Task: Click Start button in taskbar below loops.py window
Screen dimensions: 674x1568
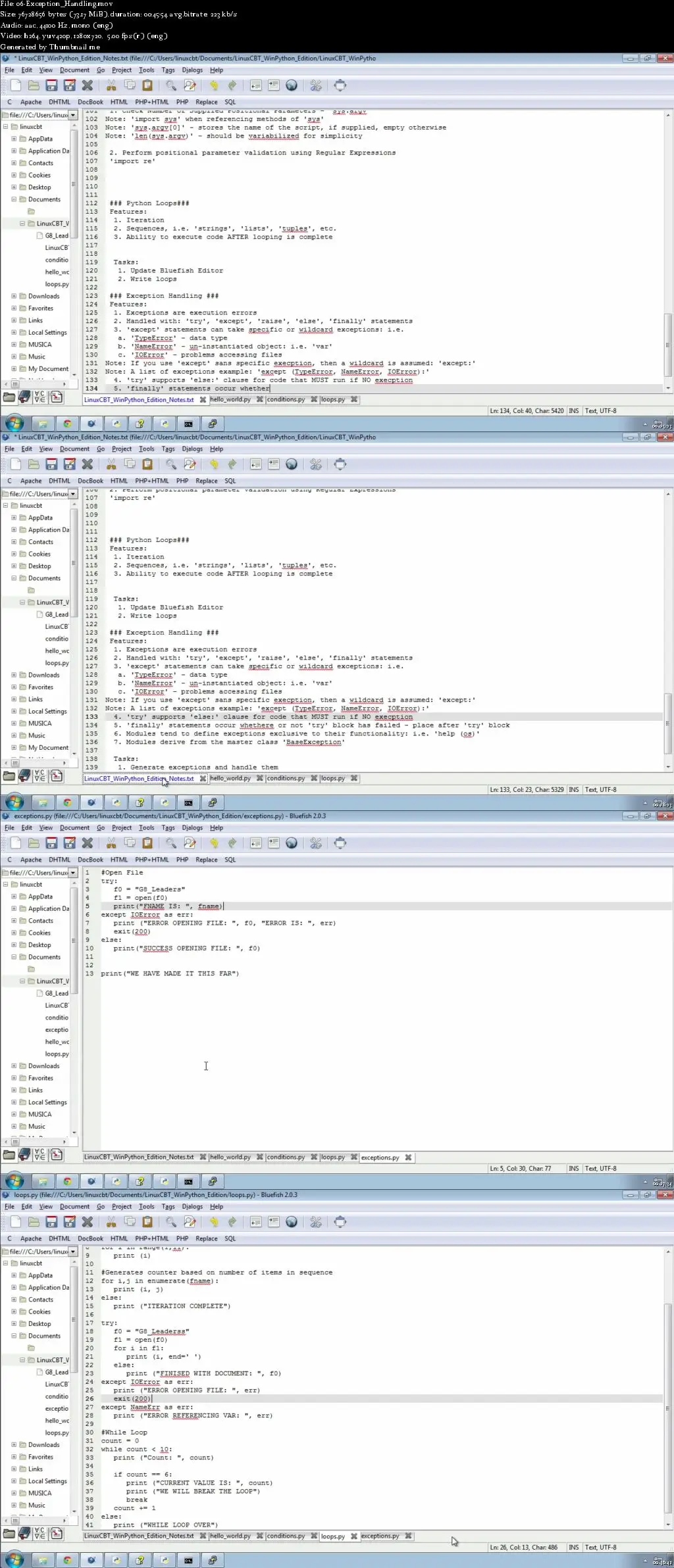Action: click(14, 1559)
